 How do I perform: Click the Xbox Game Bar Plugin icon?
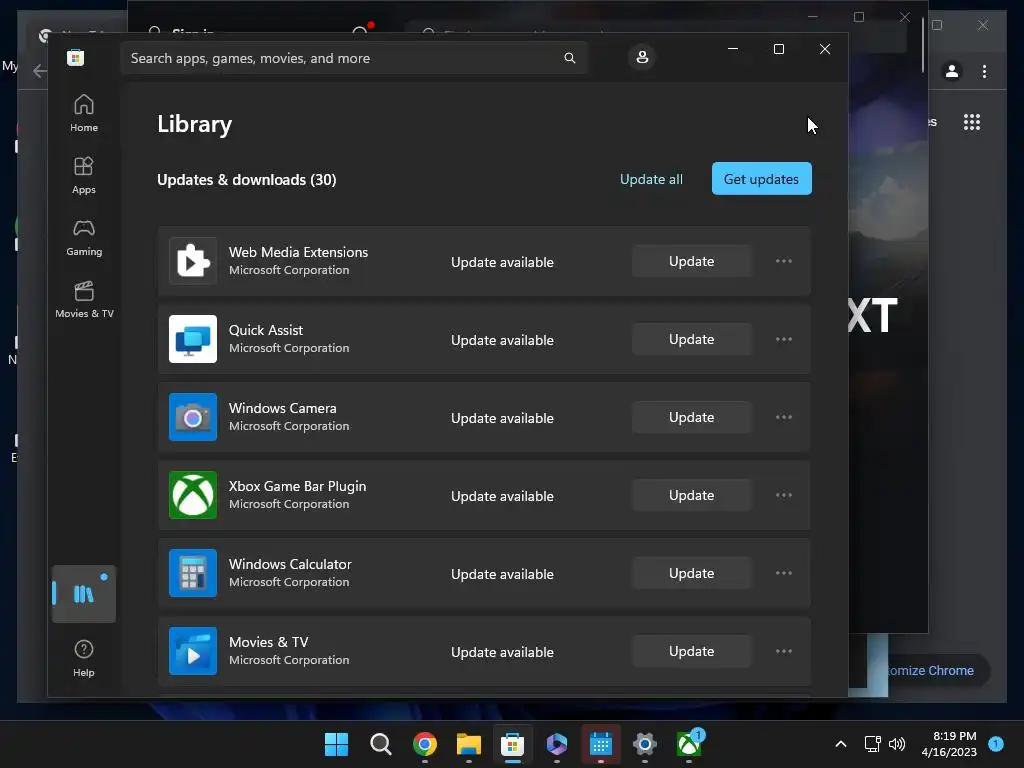193,495
